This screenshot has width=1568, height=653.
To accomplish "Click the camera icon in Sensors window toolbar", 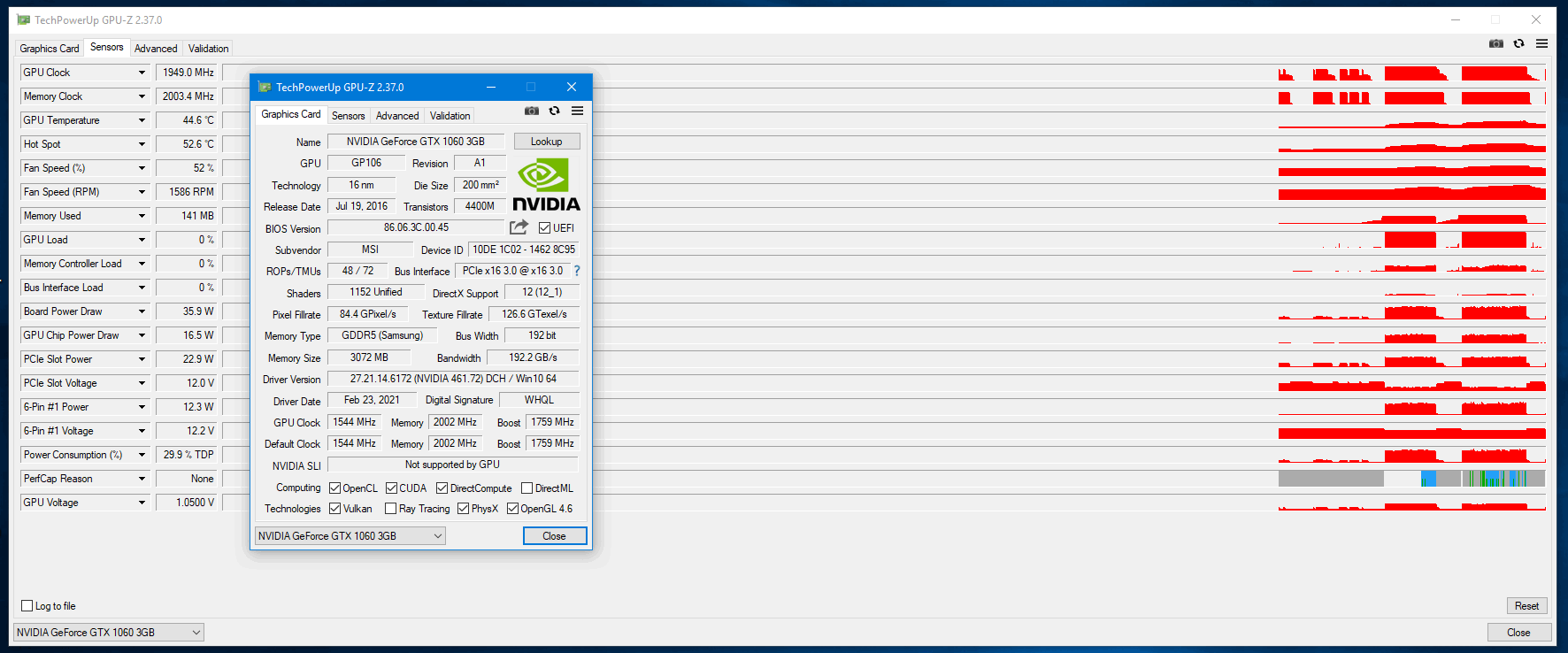I will (1496, 43).
